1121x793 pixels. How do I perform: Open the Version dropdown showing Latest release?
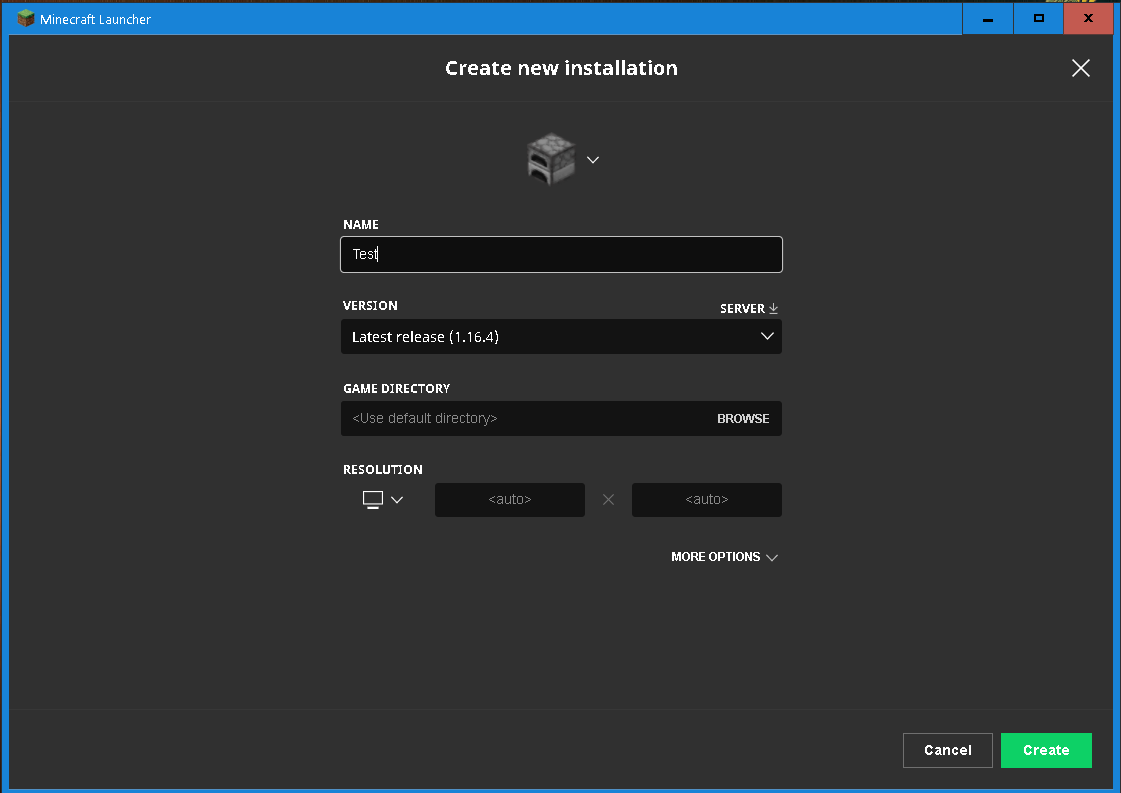pyautogui.click(x=561, y=337)
